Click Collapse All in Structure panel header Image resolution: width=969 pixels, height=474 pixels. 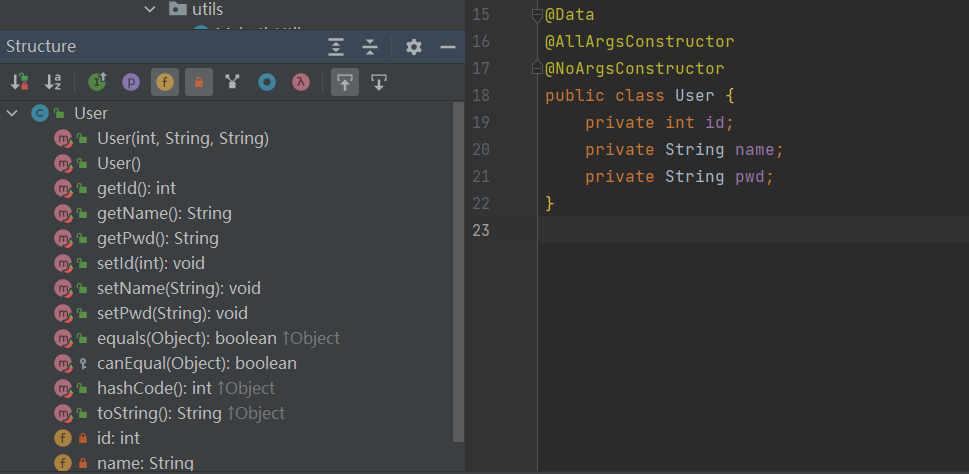pyautogui.click(x=370, y=47)
